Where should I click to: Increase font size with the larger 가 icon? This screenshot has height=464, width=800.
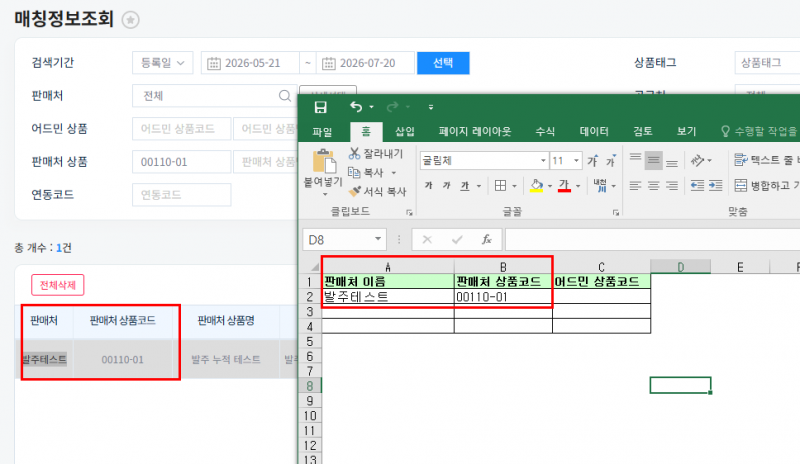tap(593, 161)
